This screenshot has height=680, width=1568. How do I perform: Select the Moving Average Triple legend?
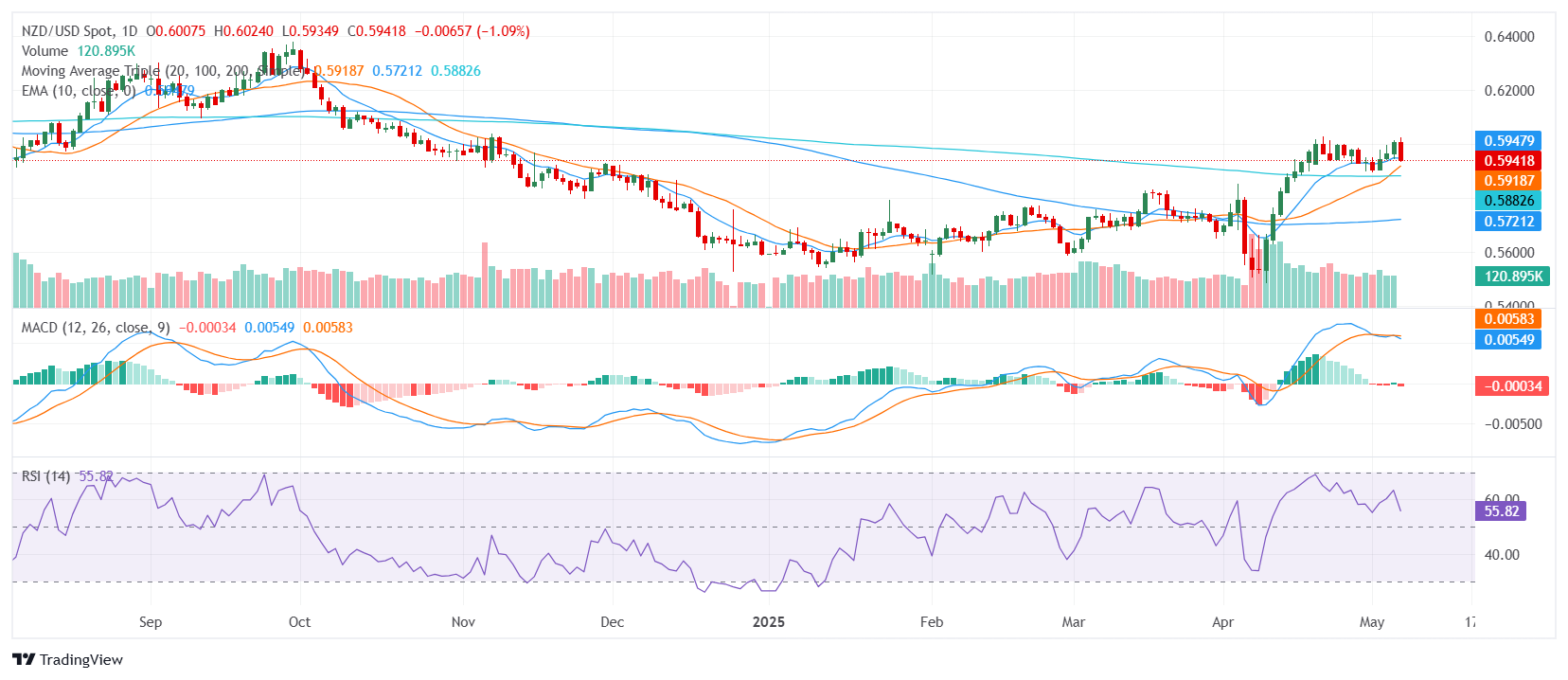point(90,71)
